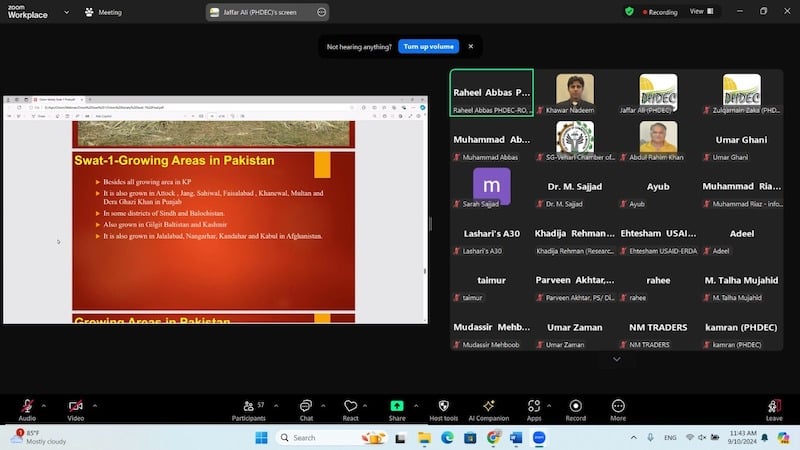Unmute the Audio microphone

coord(26,406)
